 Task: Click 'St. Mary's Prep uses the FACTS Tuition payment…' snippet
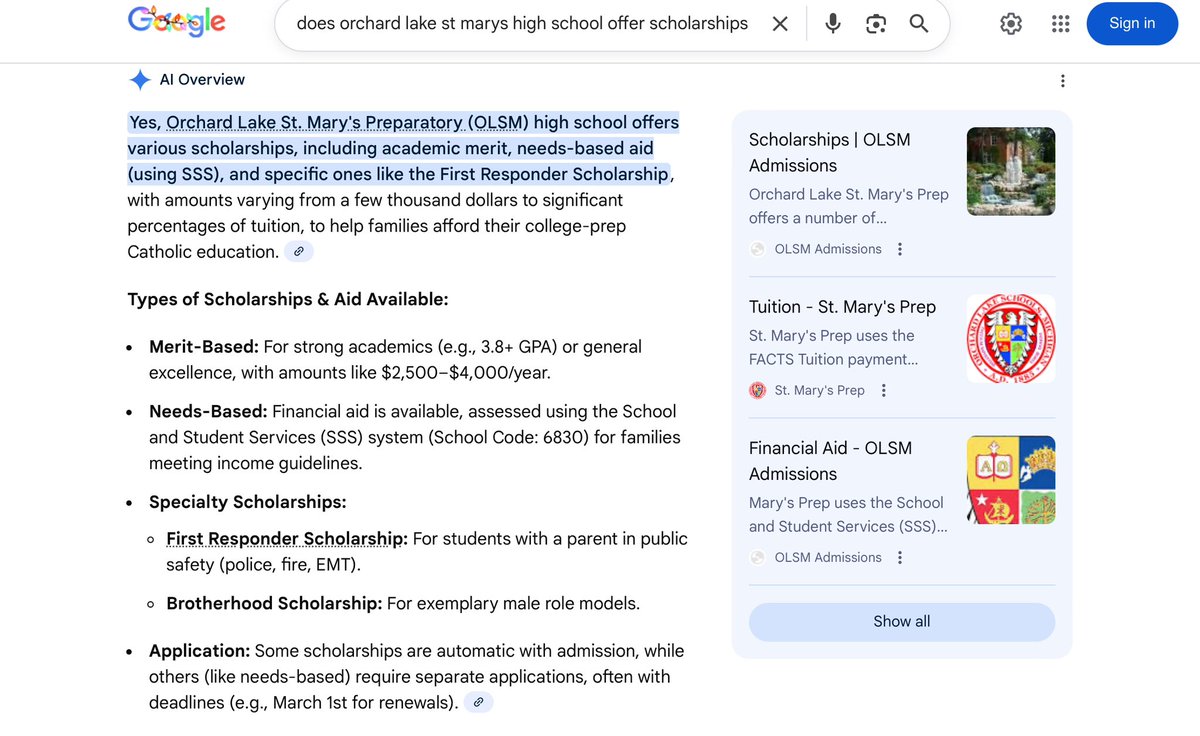coord(833,347)
